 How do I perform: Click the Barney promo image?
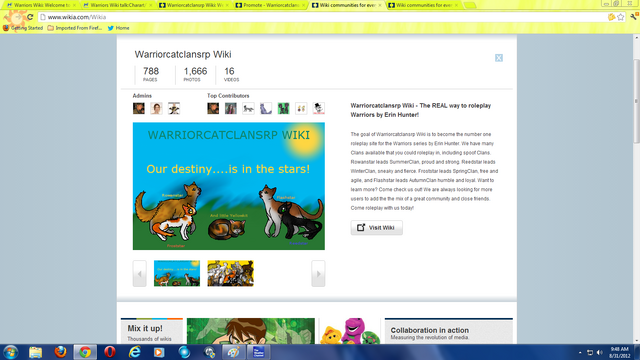pyautogui.click(x=350, y=331)
